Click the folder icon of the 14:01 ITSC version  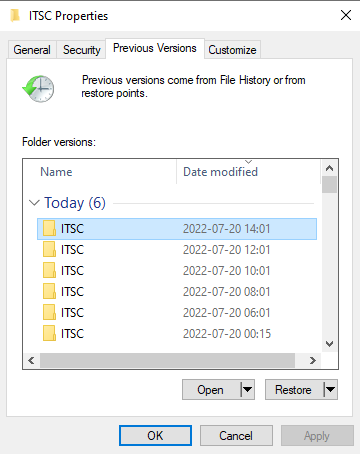coord(49,229)
